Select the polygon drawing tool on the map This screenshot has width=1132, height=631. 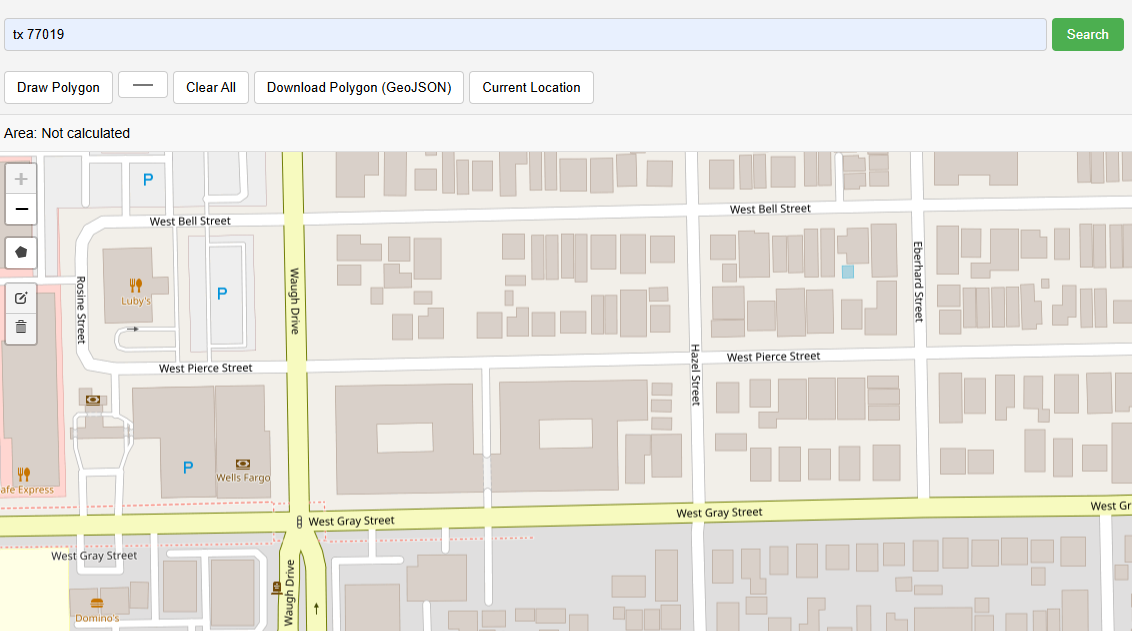point(21,253)
